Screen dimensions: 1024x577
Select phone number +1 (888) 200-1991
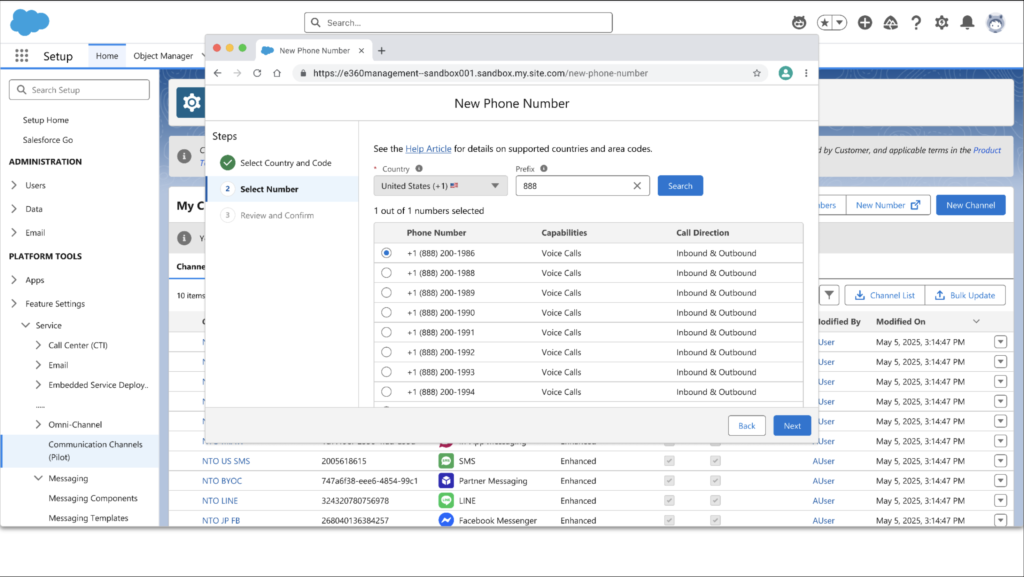tap(387, 332)
